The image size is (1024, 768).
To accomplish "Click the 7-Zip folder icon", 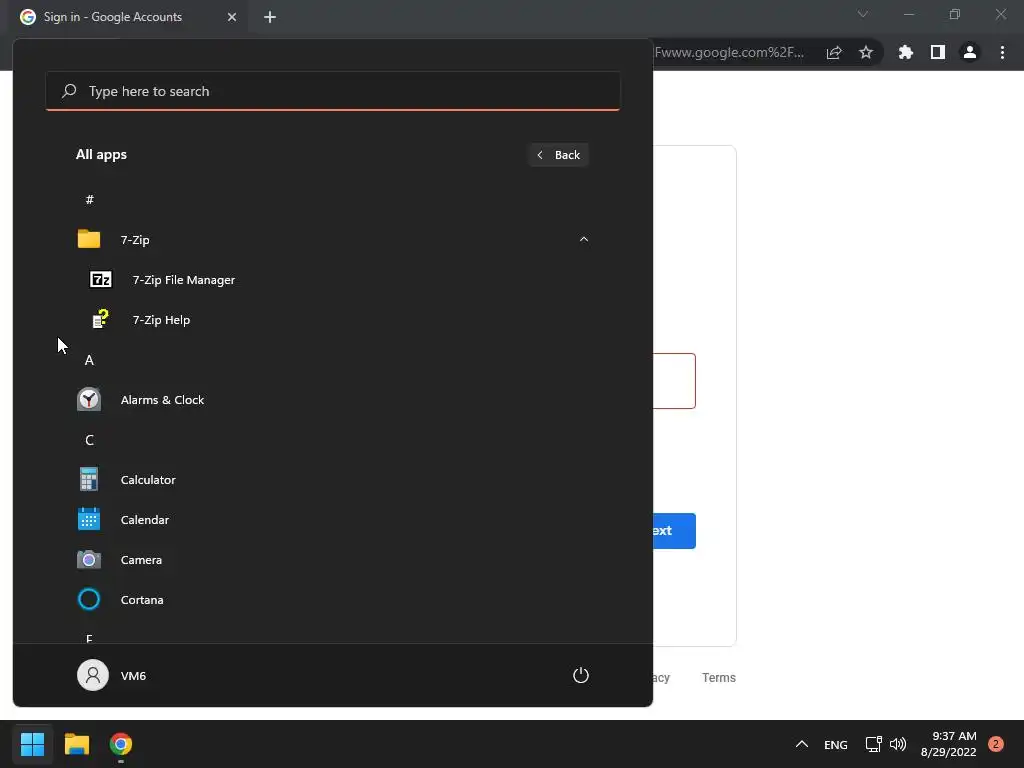I will 89,239.
